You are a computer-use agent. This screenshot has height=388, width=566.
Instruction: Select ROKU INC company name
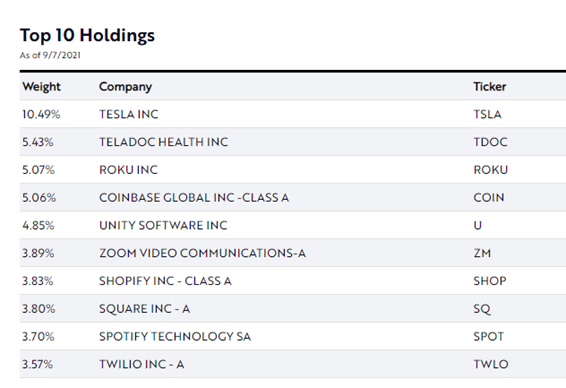click(x=128, y=170)
